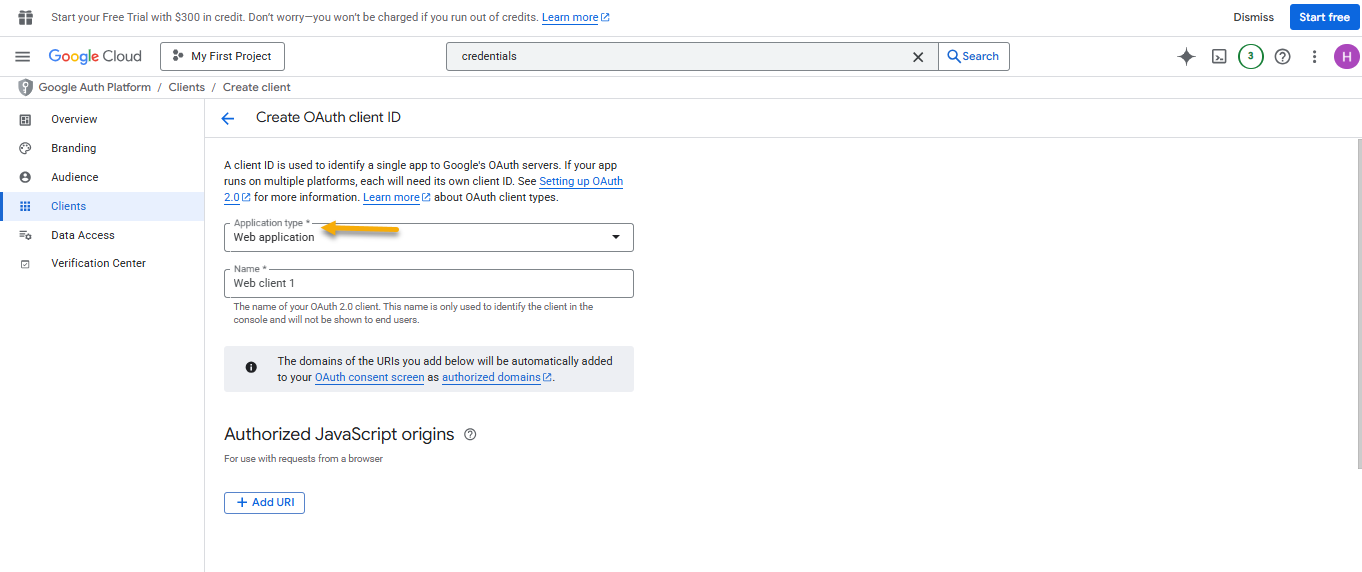
Task: Open the OAuth consent screen link
Action: point(370,378)
